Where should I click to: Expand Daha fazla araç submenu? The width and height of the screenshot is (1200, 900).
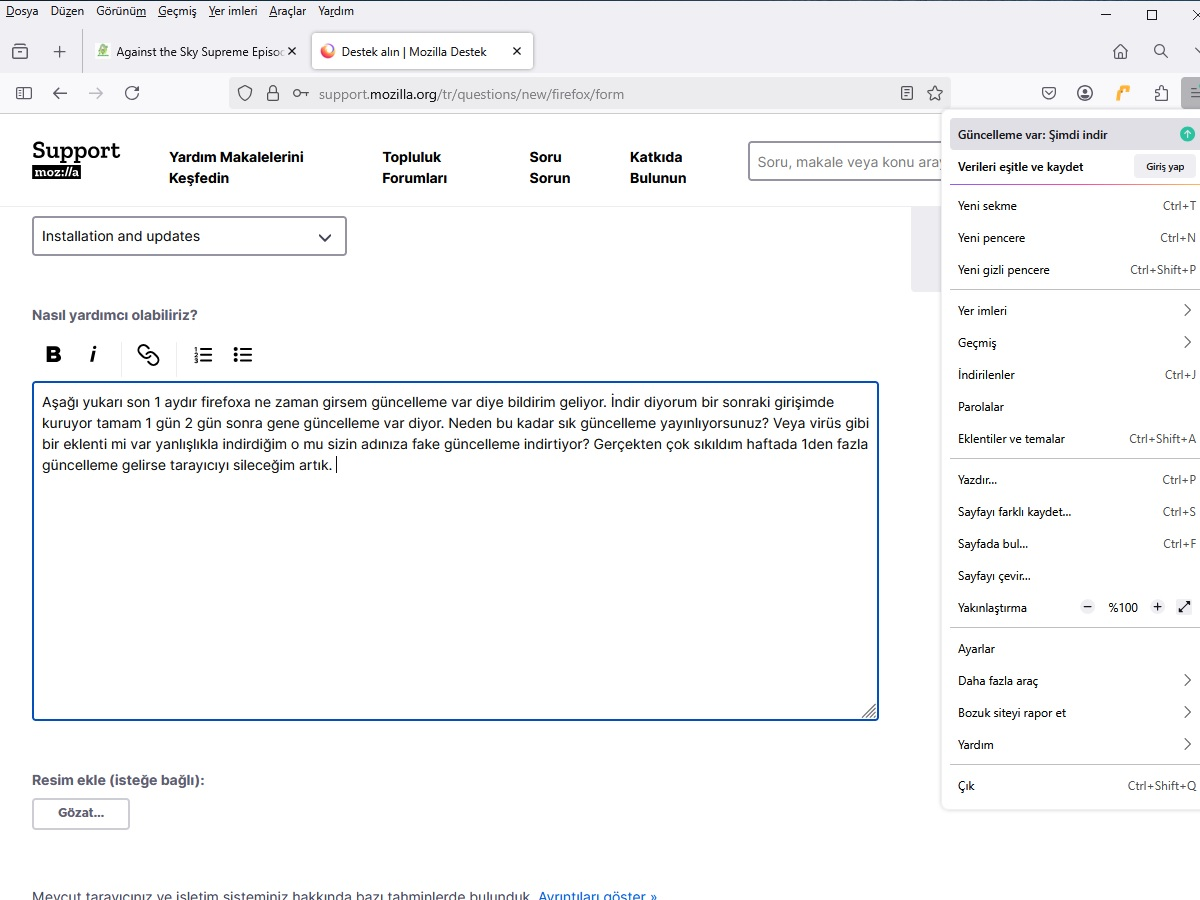pyautogui.click(x=1075, y=681)
